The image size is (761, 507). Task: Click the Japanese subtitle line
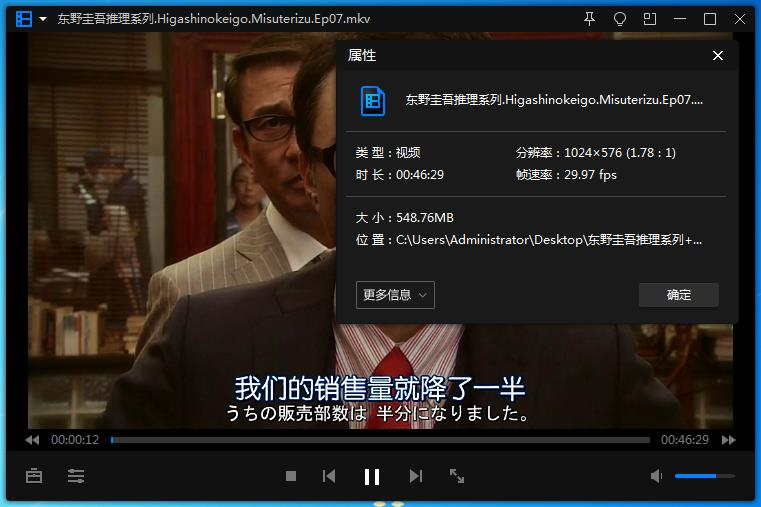pyautogui.click(x=378, y=413)
